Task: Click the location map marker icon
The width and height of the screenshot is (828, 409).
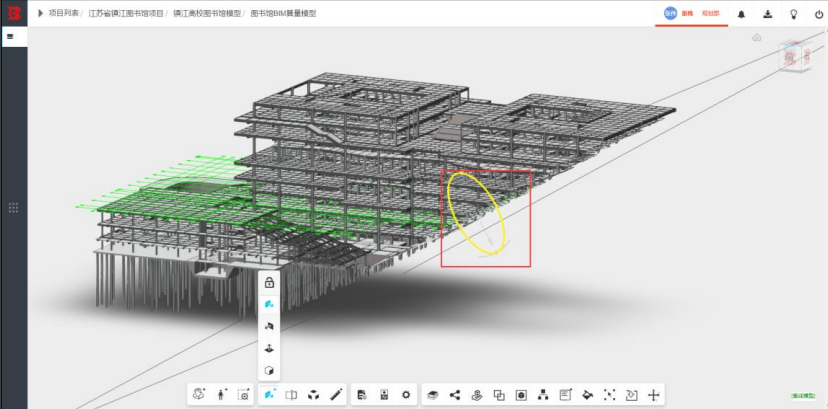Action: click(x=477, y=395)
